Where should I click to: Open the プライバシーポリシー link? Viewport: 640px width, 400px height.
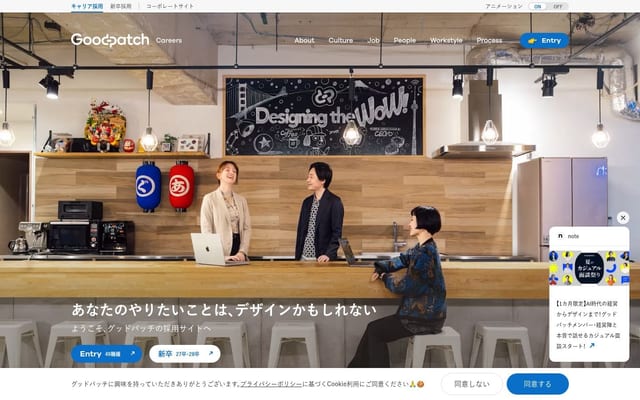point(271,384)
